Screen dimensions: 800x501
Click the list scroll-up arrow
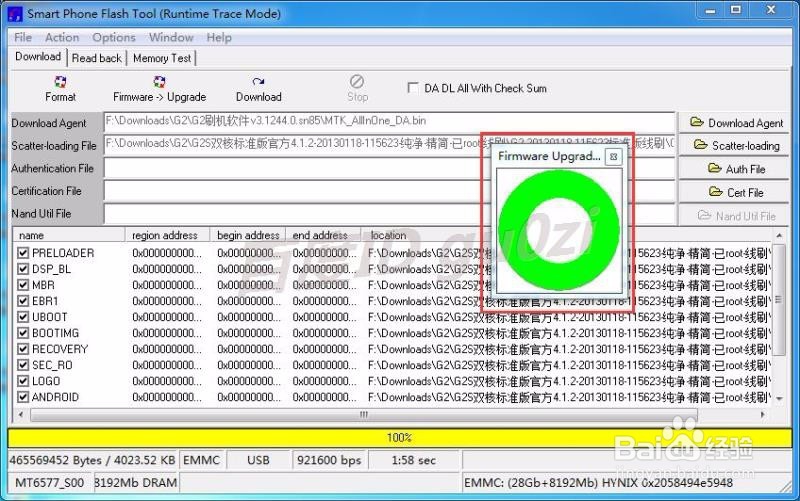pyautogui.click(x=779, y=235)
